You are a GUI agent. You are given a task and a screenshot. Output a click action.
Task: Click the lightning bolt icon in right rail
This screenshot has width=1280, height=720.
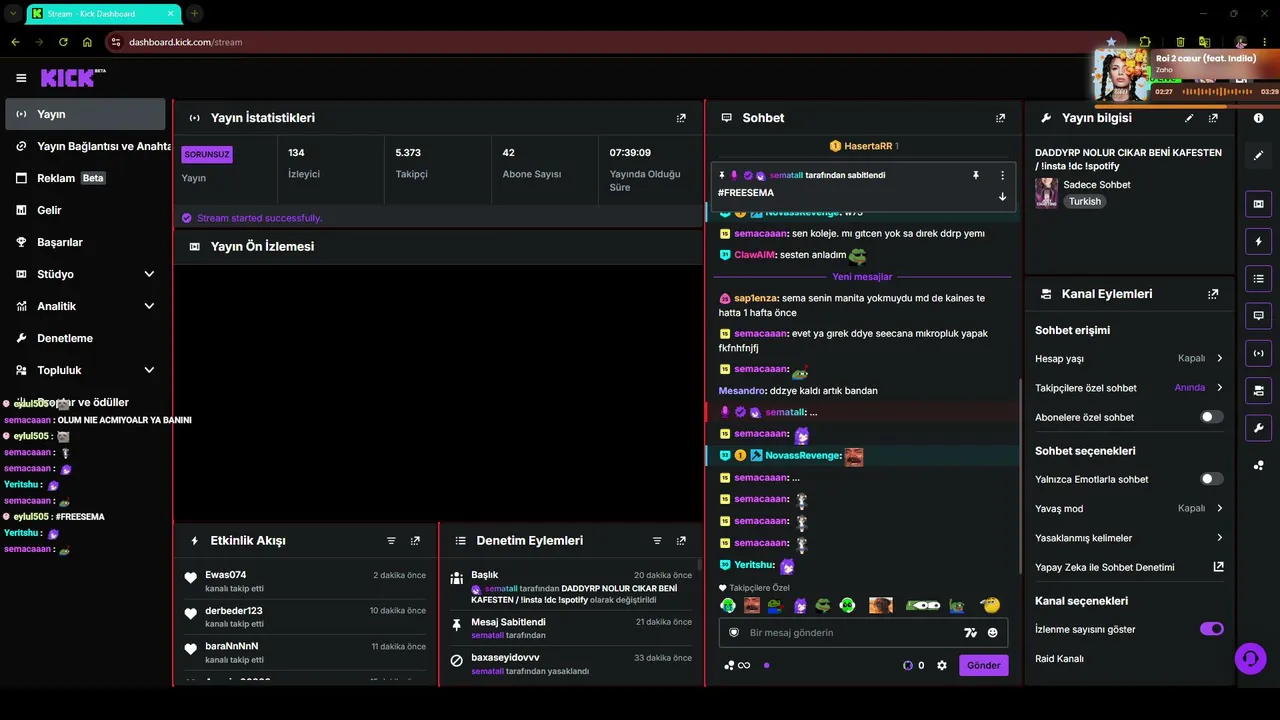(x=1258, y=241)
